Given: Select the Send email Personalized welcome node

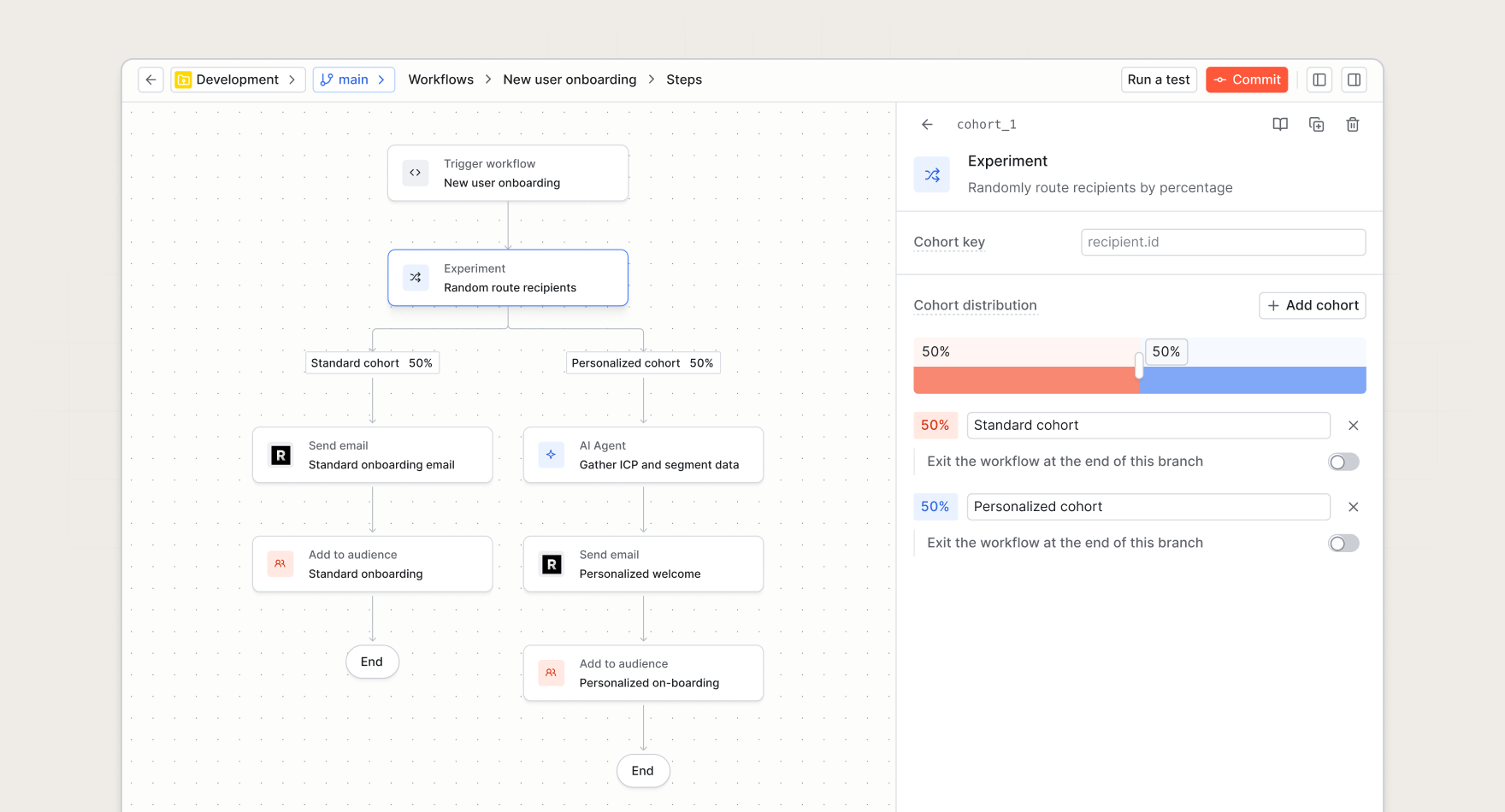Looking at the screenshot, I should tap(643, 564).
